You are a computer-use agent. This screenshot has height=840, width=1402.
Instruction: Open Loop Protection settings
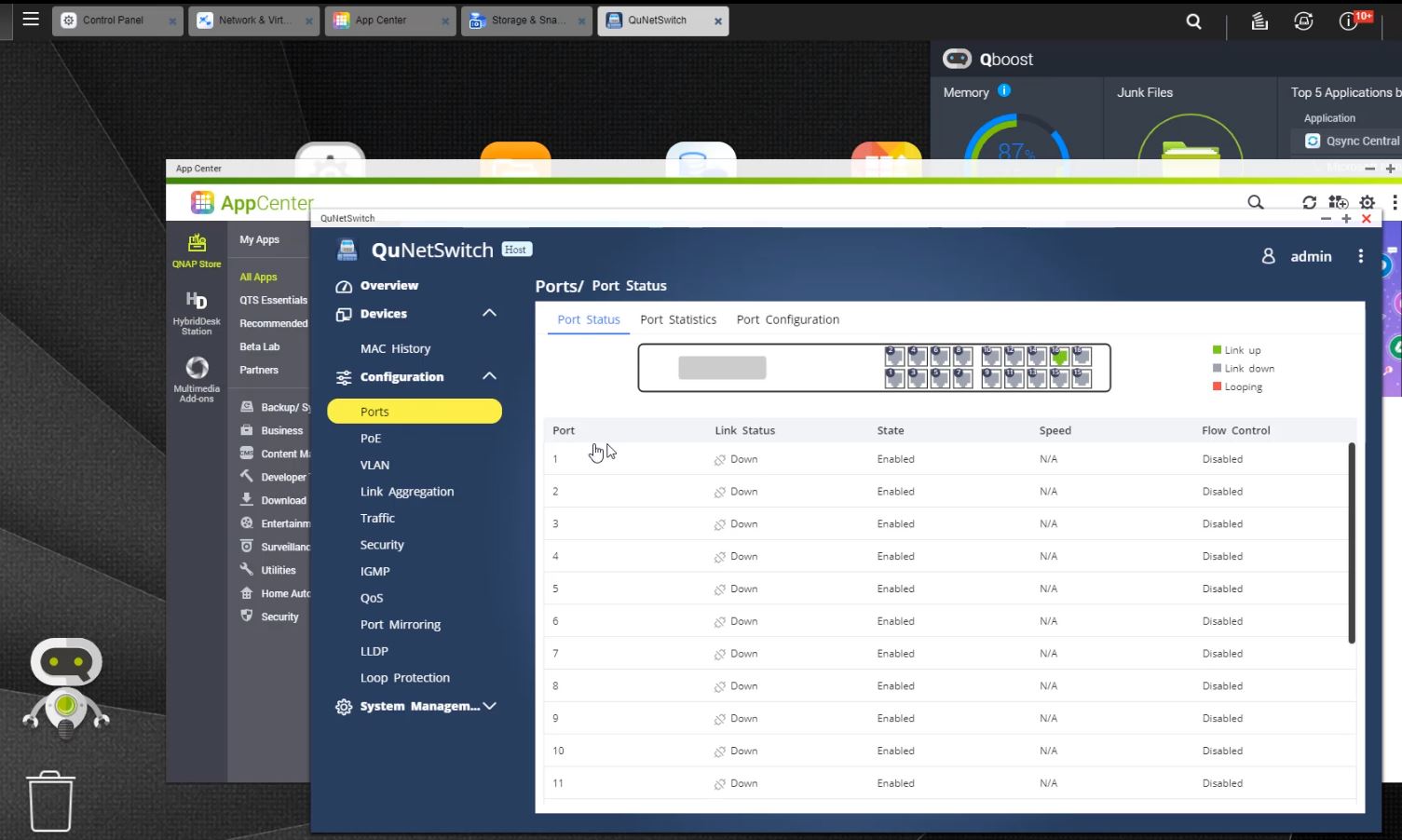405,678
